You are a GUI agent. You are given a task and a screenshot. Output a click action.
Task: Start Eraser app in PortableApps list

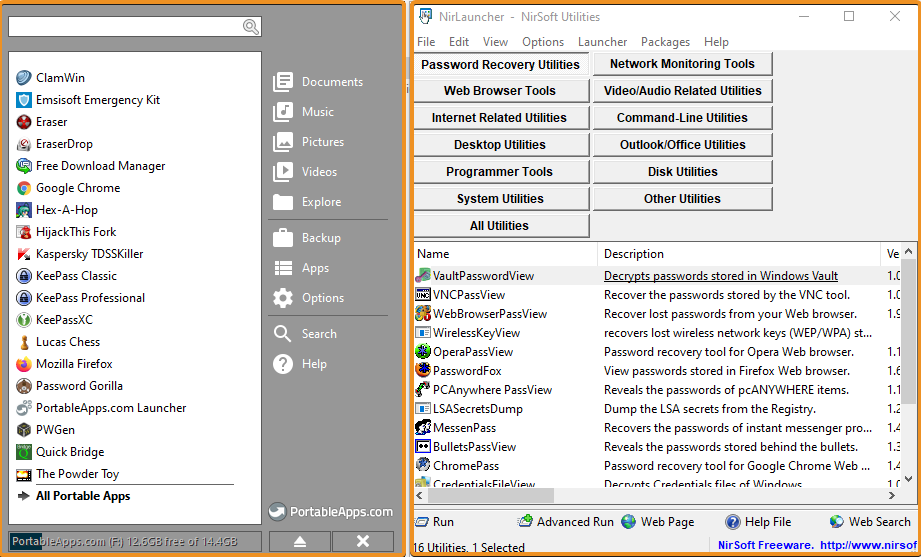coord(42,122)
